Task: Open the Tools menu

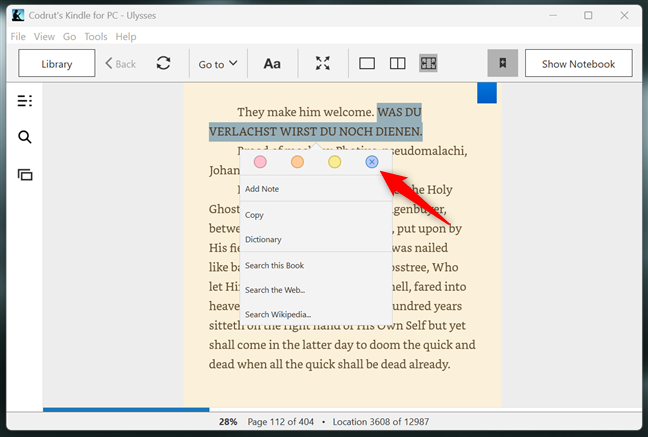Action: point(96,37)
